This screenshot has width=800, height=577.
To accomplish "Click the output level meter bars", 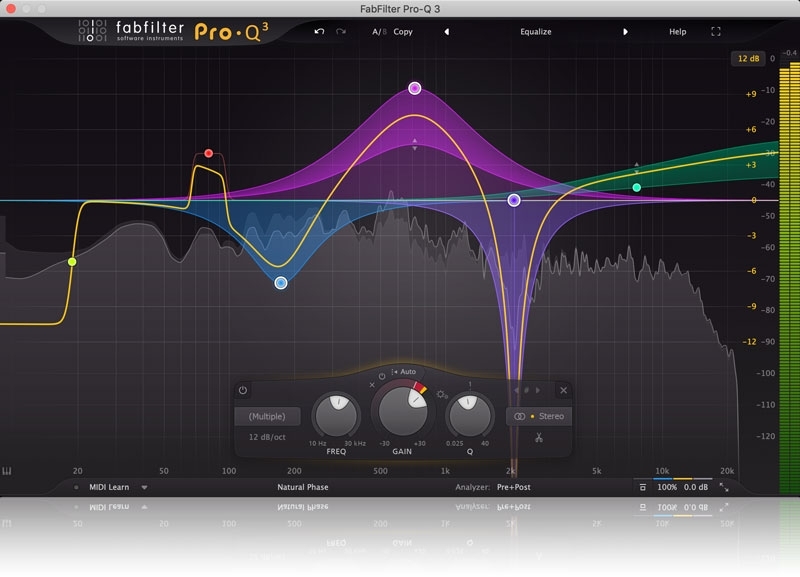I will (x=789, y=277).
